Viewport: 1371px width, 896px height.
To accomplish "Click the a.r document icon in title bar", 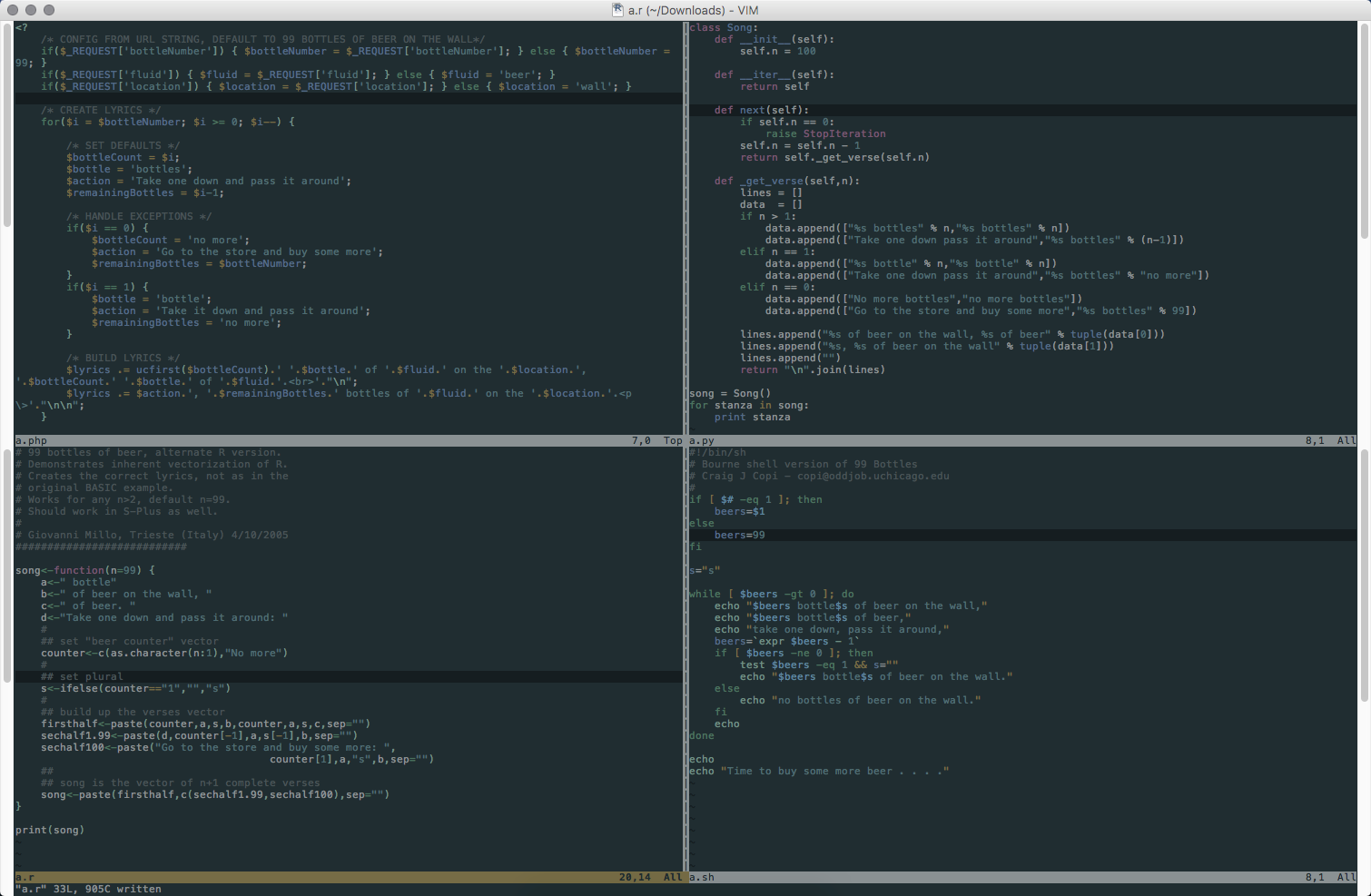I will (617, 10).
